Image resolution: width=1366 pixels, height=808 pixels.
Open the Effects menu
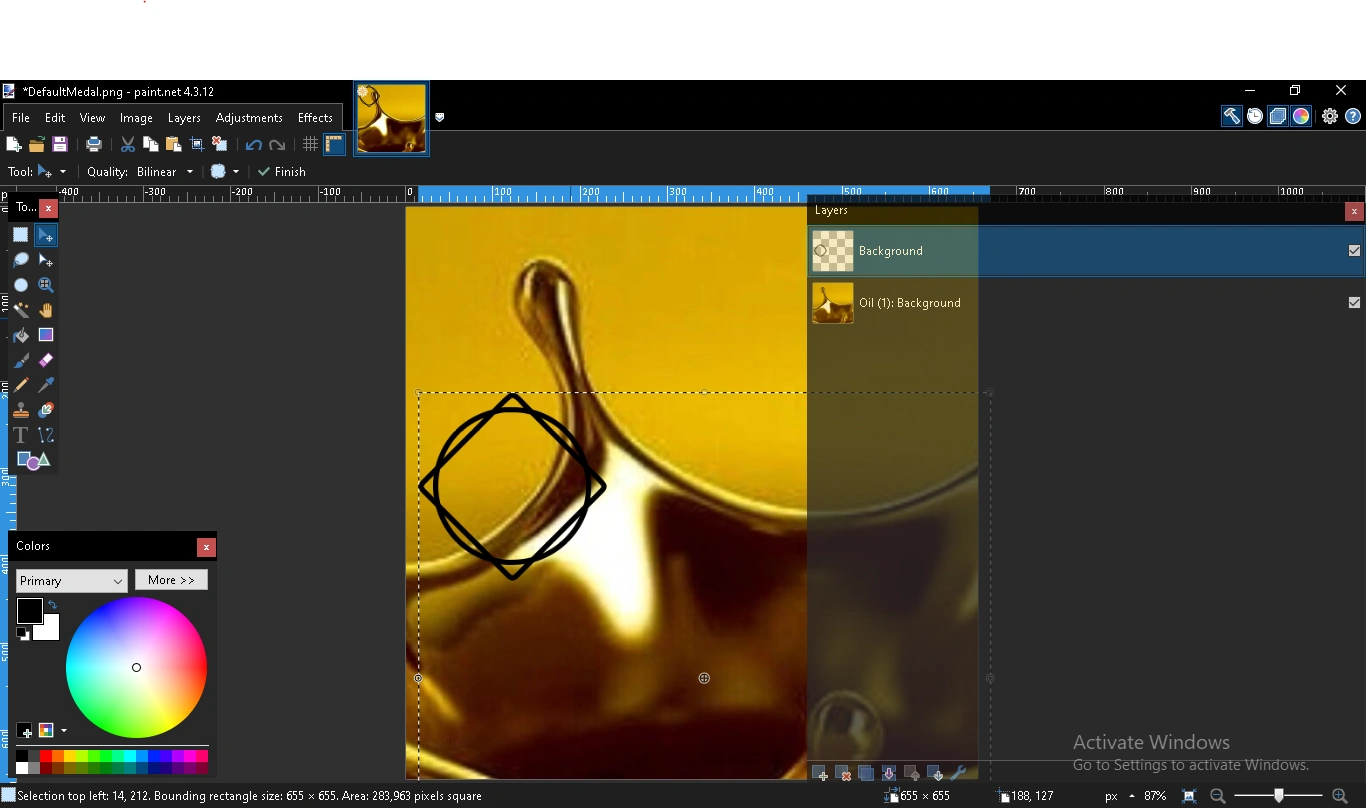click(x=316, y=118)
